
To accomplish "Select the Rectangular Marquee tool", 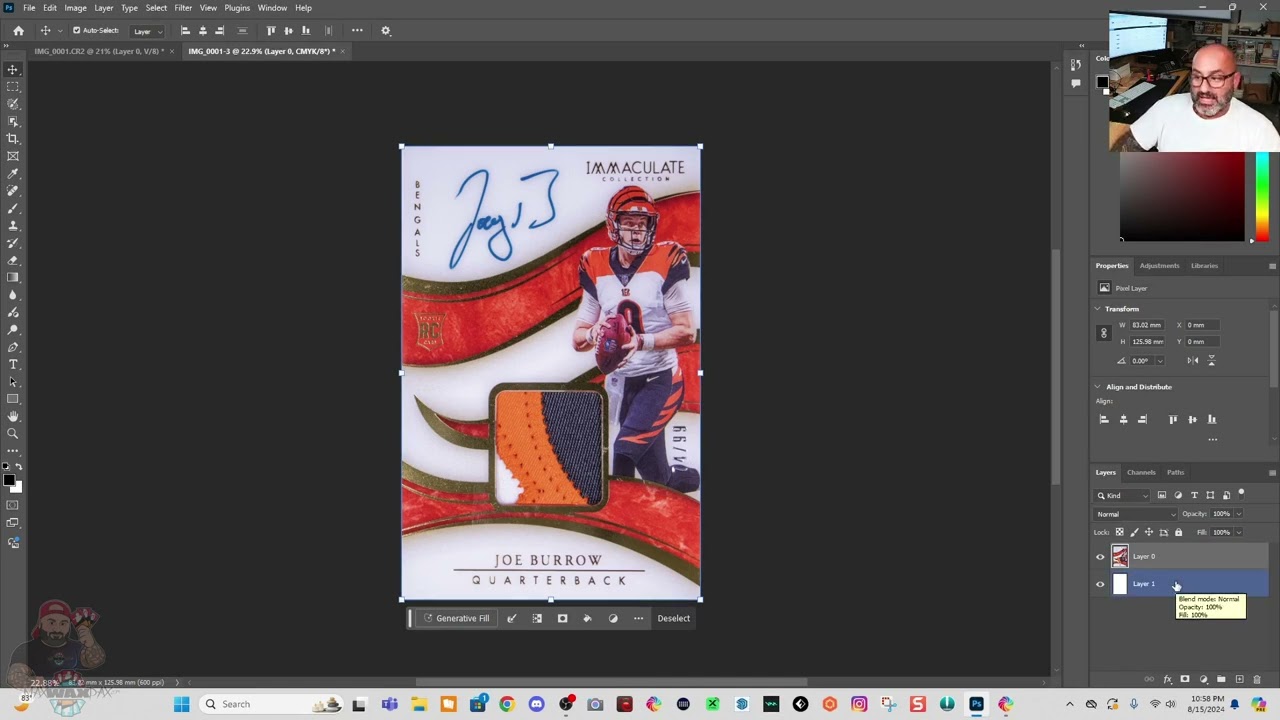I will (x=13, y=87).
